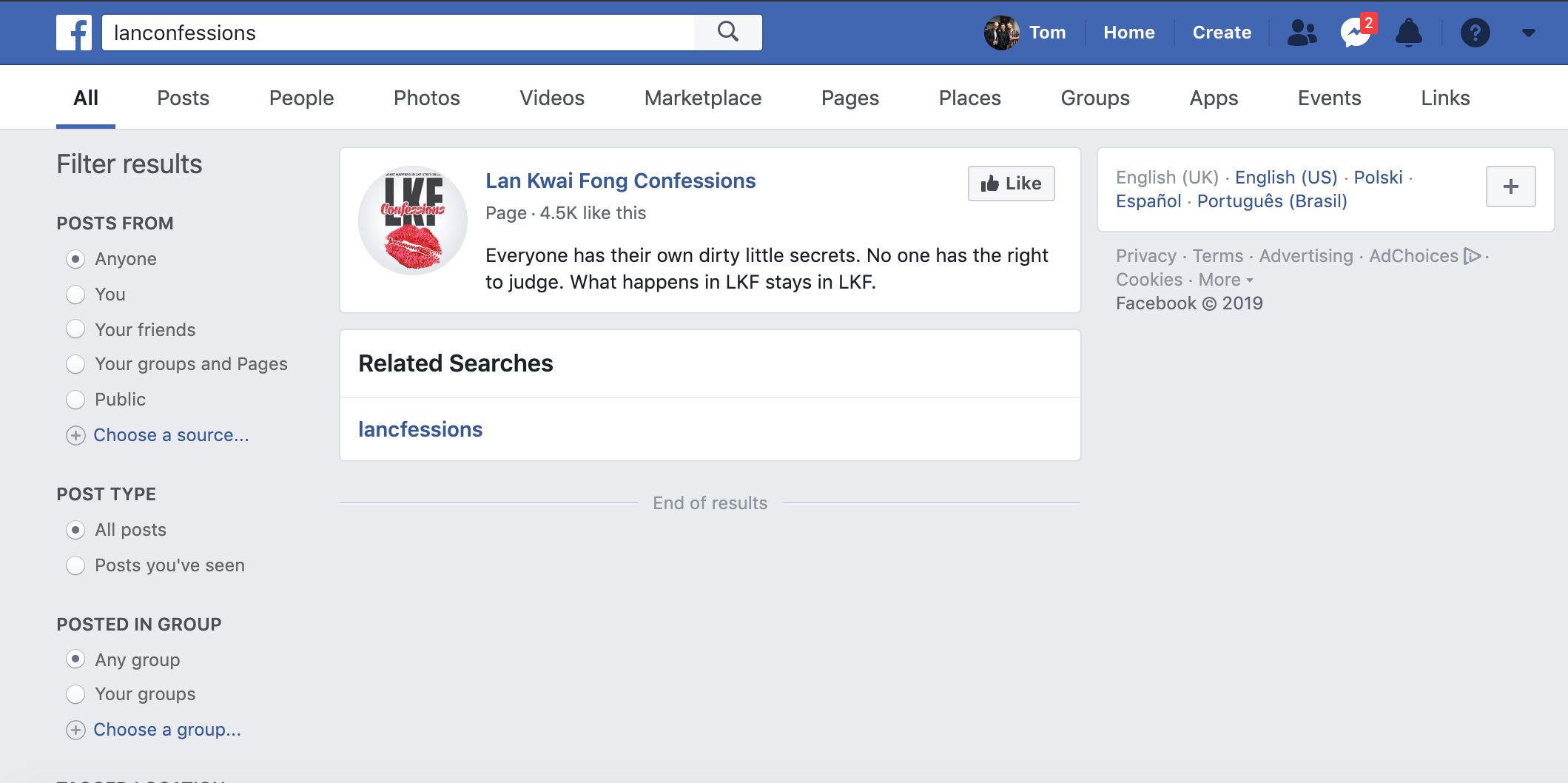Select Your groups radio option
This screenshot has width=1568, height=783.
(x=75, y=694)
